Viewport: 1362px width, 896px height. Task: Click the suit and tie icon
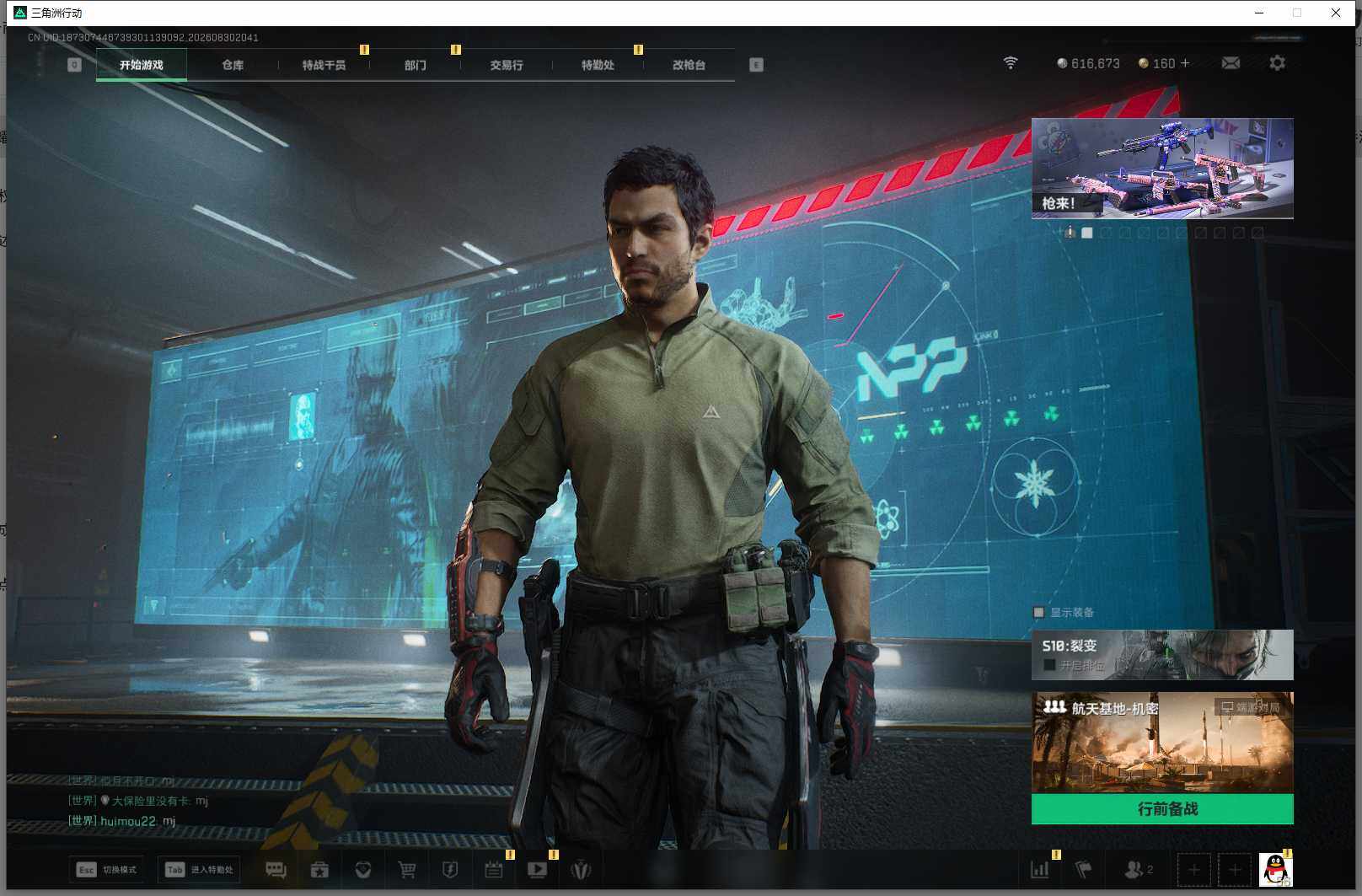[581, 870]
